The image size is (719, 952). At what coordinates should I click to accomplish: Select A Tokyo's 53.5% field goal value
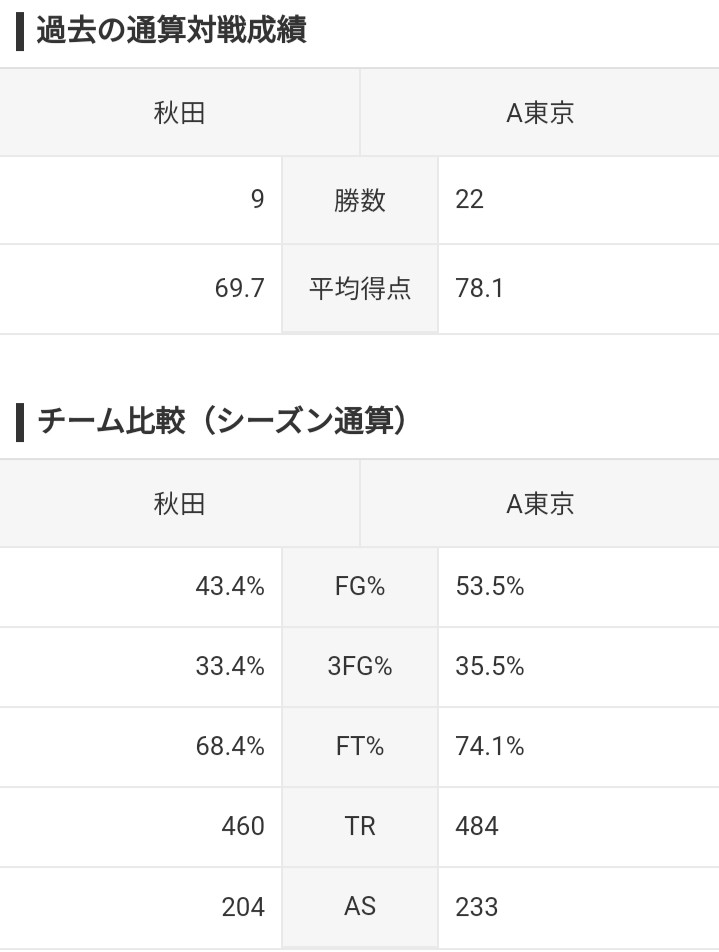(489, 586)
